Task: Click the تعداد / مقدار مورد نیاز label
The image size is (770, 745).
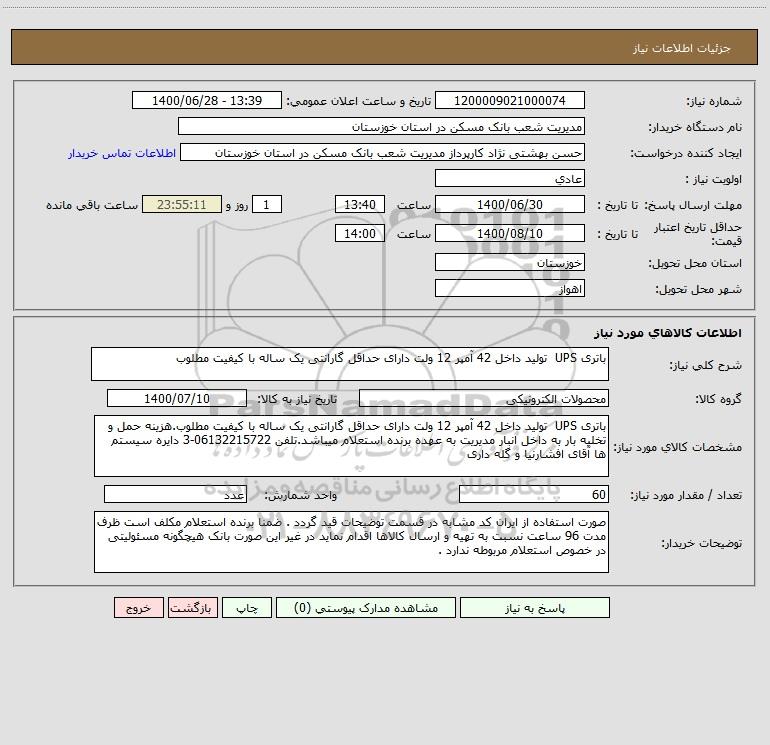Action: 686,496
